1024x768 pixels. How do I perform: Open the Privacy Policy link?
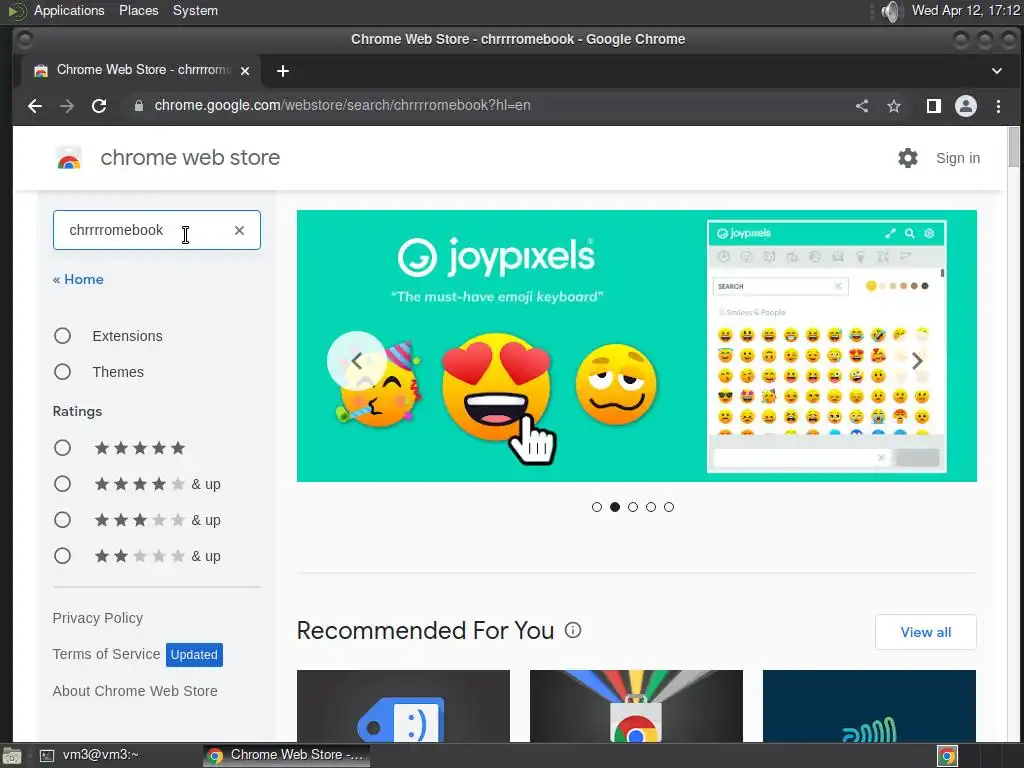coord(98,618)
